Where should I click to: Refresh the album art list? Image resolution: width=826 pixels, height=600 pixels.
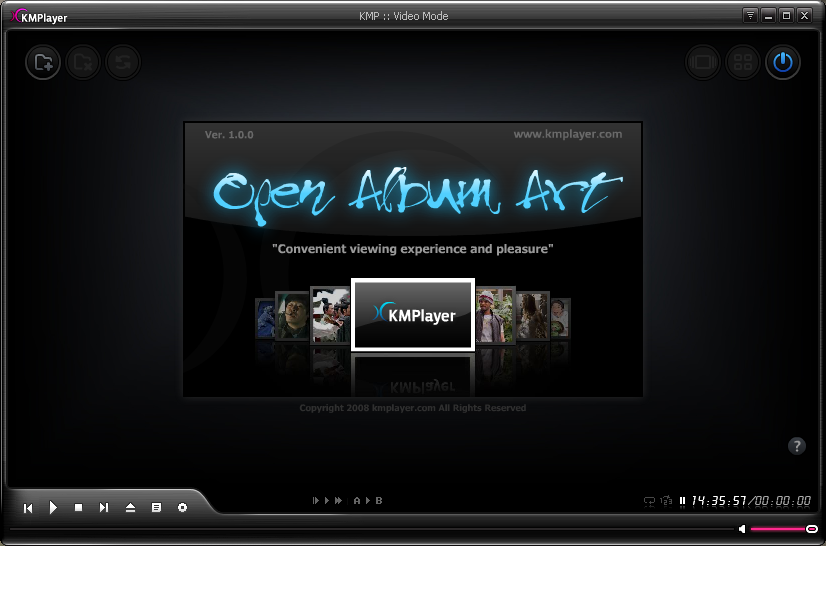tap(123, 62)
